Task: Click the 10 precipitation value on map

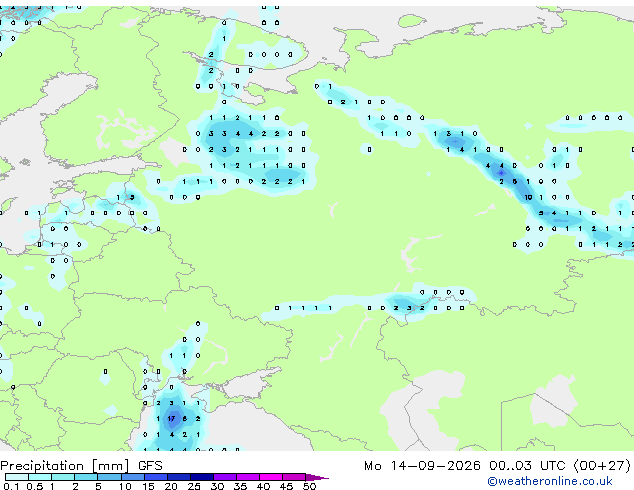Action: 528,197
